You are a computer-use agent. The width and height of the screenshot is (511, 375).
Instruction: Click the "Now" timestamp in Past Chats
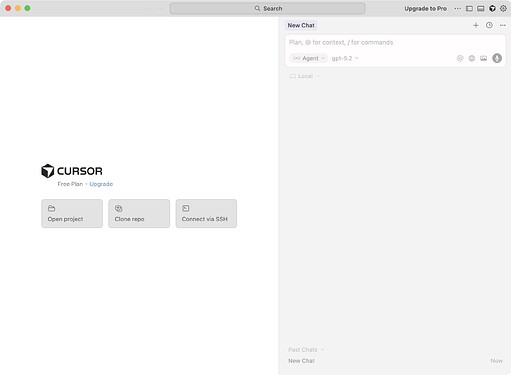[x=496, y=361]
